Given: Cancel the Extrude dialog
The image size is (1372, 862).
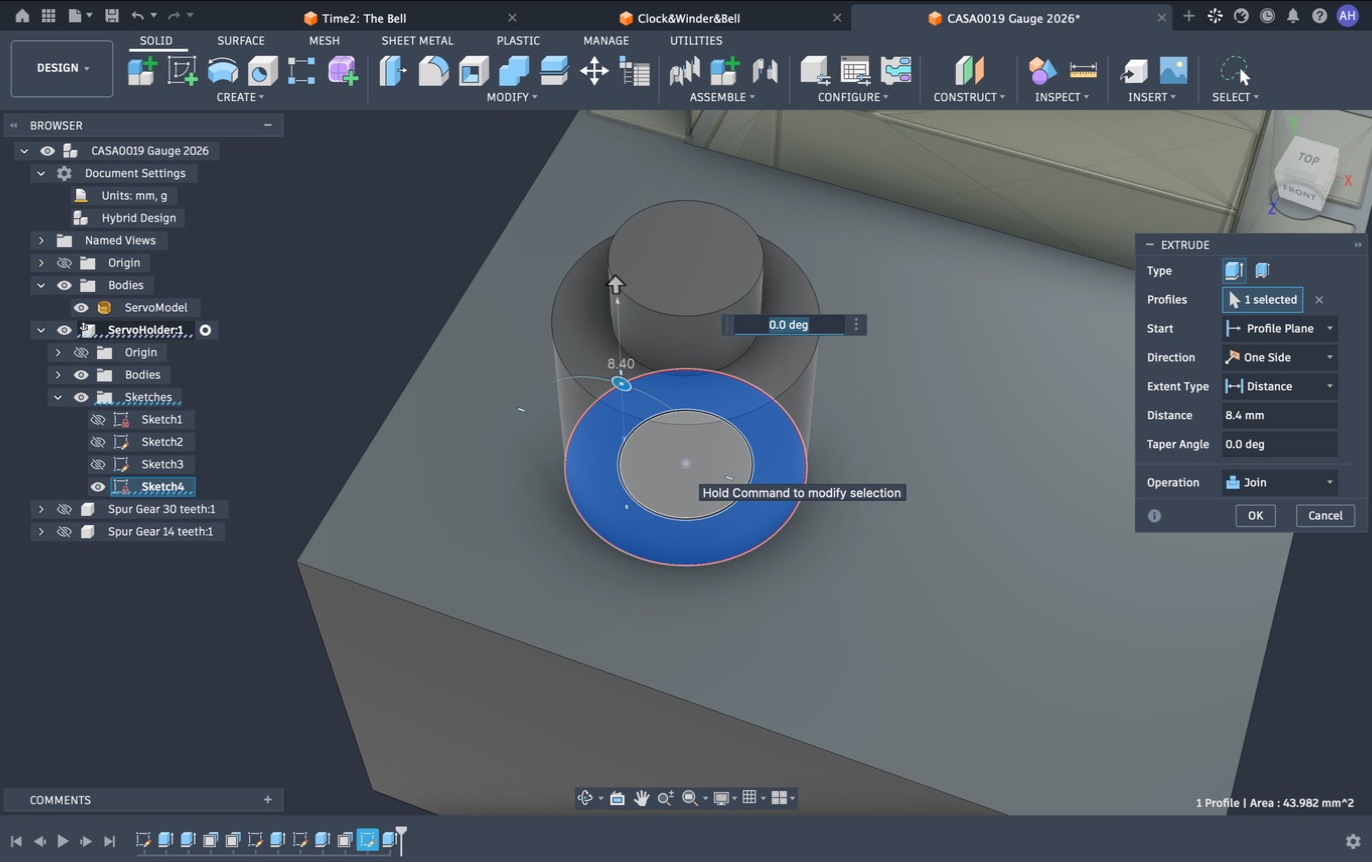Looking at the screenshot, I should [x=1325, y=516].
